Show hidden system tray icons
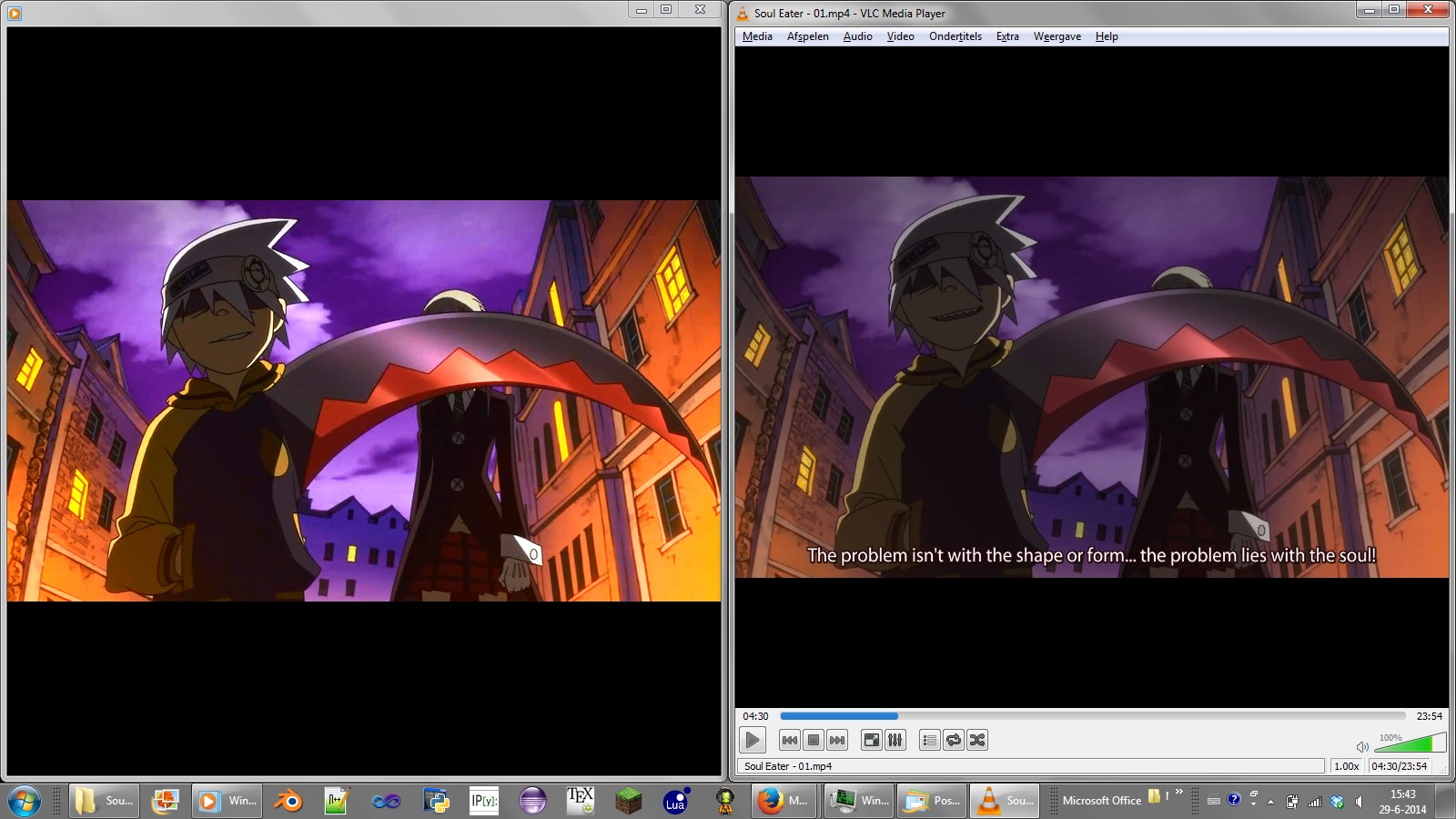 click(1270, 802)
